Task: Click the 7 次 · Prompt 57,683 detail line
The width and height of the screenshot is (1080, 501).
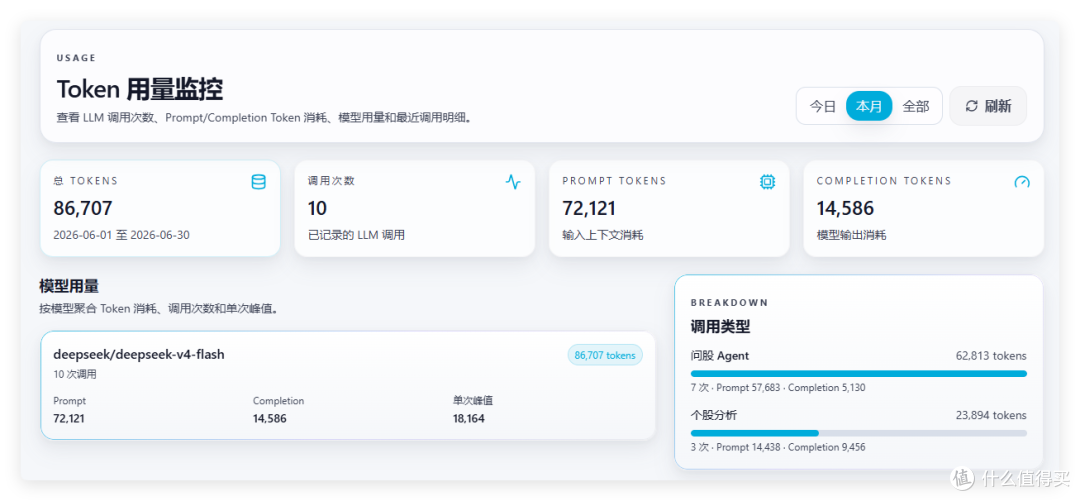Action: (778, 387)
